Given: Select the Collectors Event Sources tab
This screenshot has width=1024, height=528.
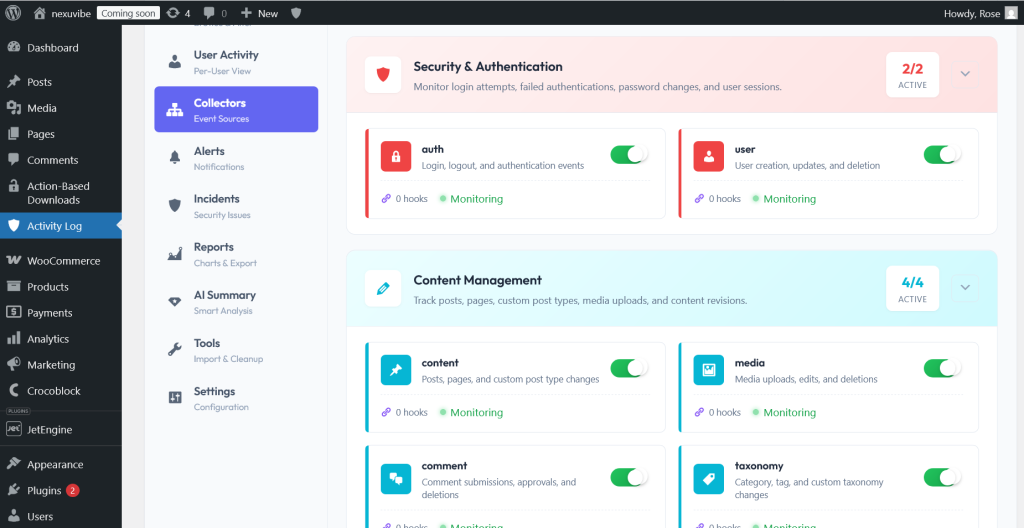Looking at the screenshot, I should (236, 109).
